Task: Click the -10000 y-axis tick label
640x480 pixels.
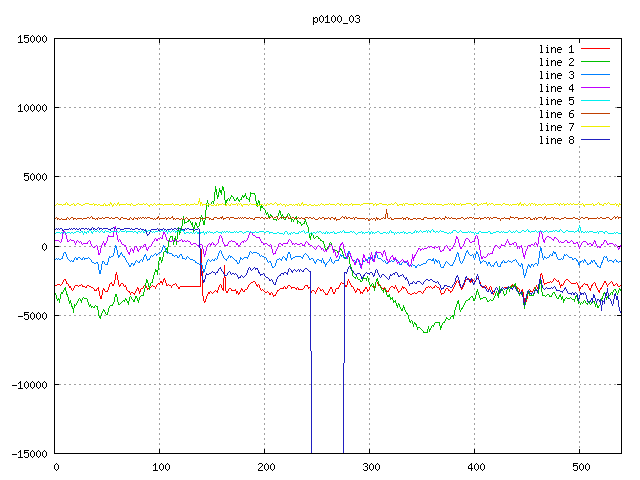Action: click(27, 385)
